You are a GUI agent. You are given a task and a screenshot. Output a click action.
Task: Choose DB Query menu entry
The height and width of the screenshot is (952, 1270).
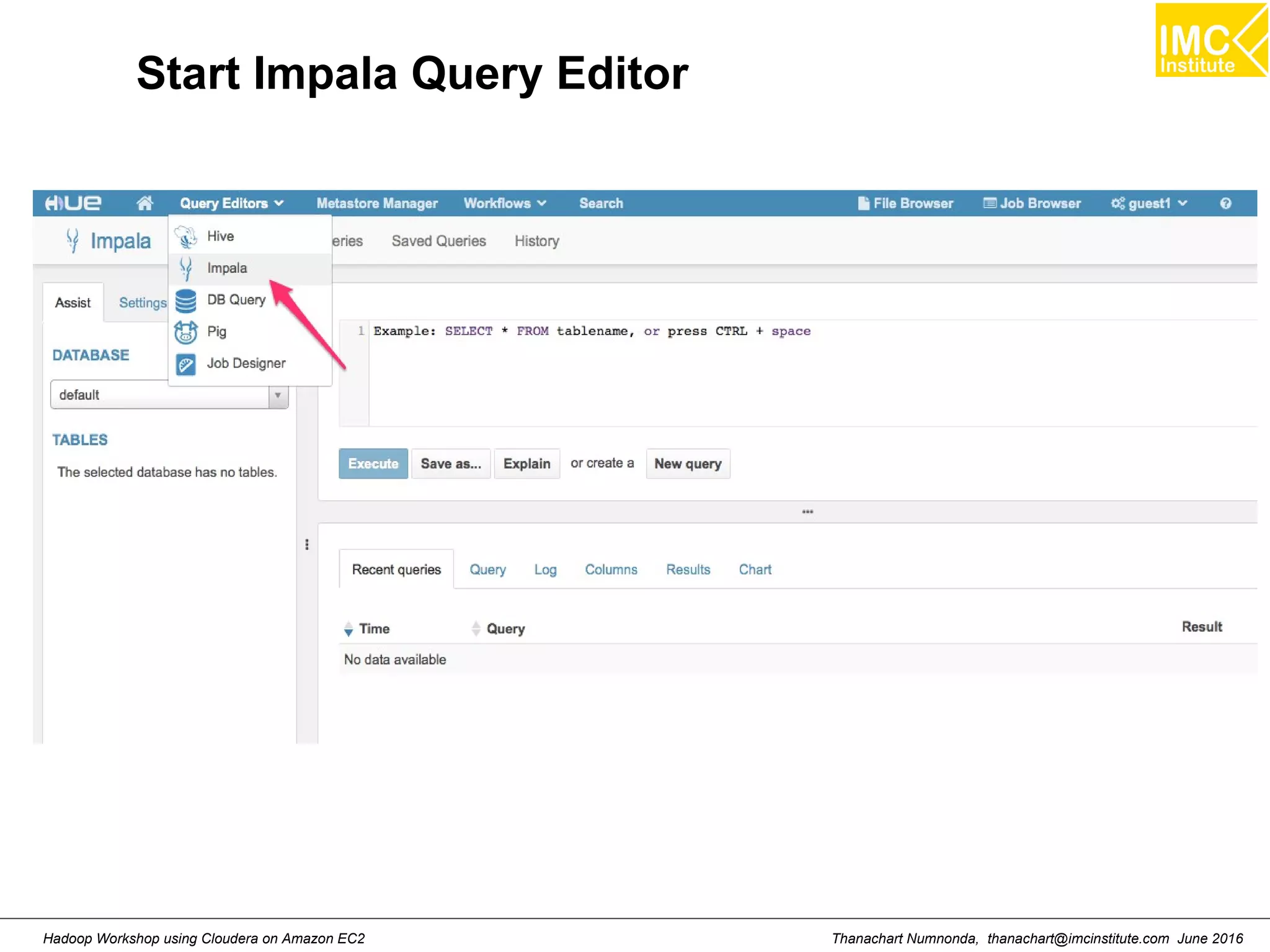pyautogui.click(x=250, y=300)
